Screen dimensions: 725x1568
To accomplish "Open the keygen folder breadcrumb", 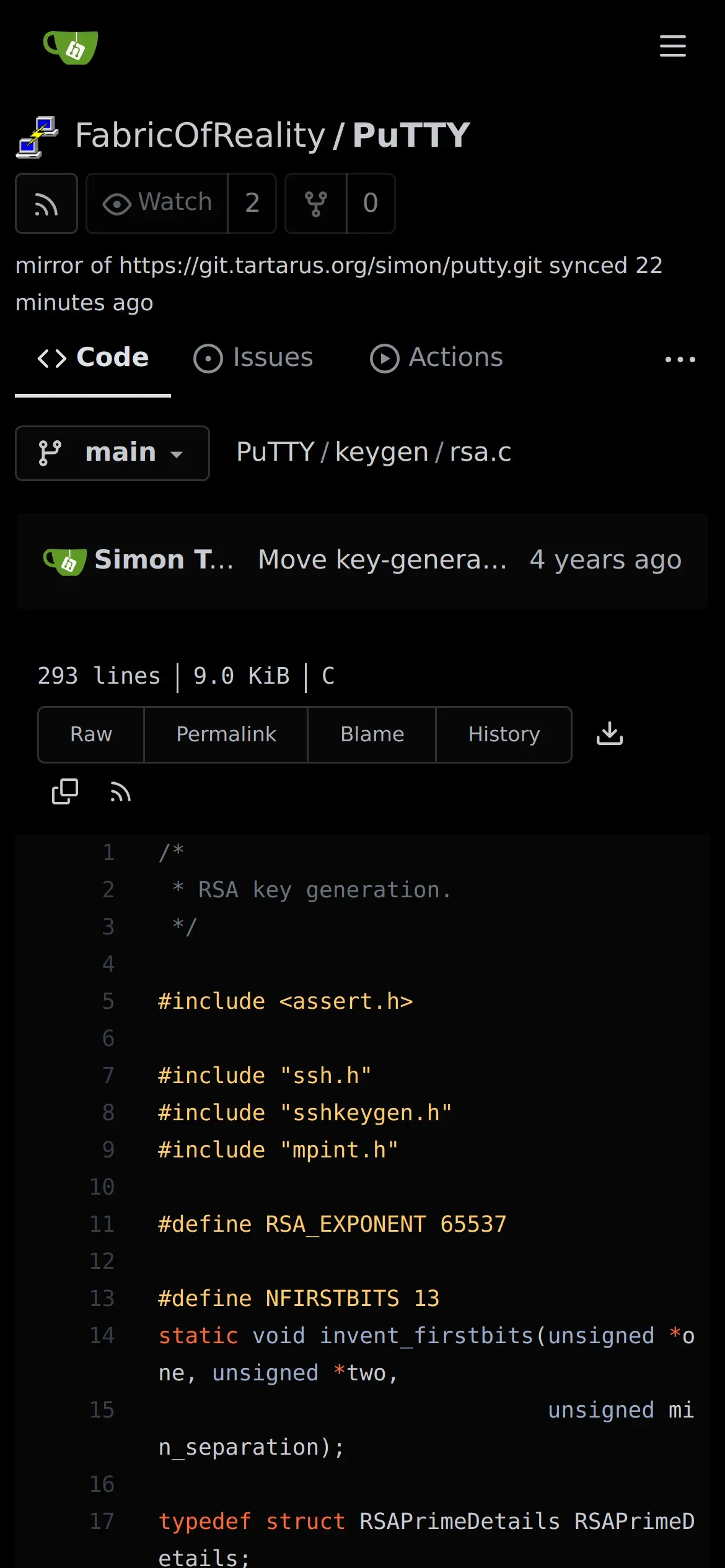I will point(382,453).
